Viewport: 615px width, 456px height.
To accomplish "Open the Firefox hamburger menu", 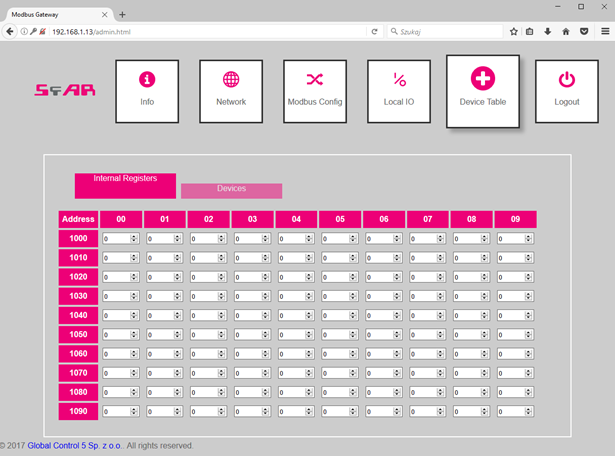I will click(x=605, y=32).
